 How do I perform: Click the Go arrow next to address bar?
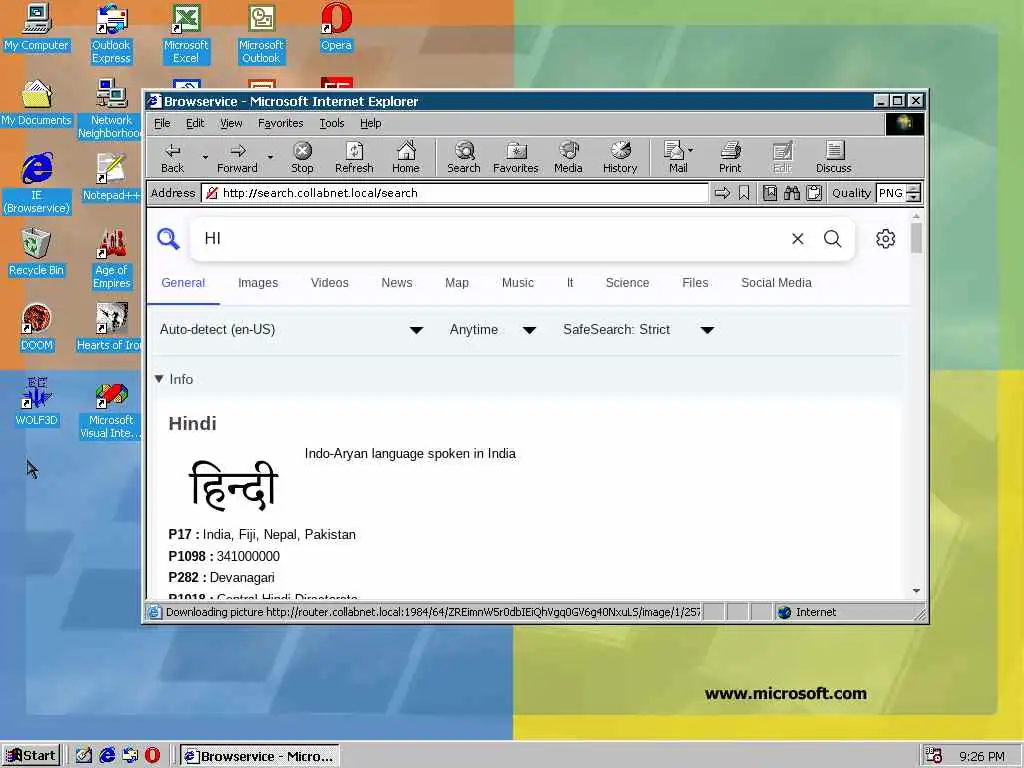(722, 193)
